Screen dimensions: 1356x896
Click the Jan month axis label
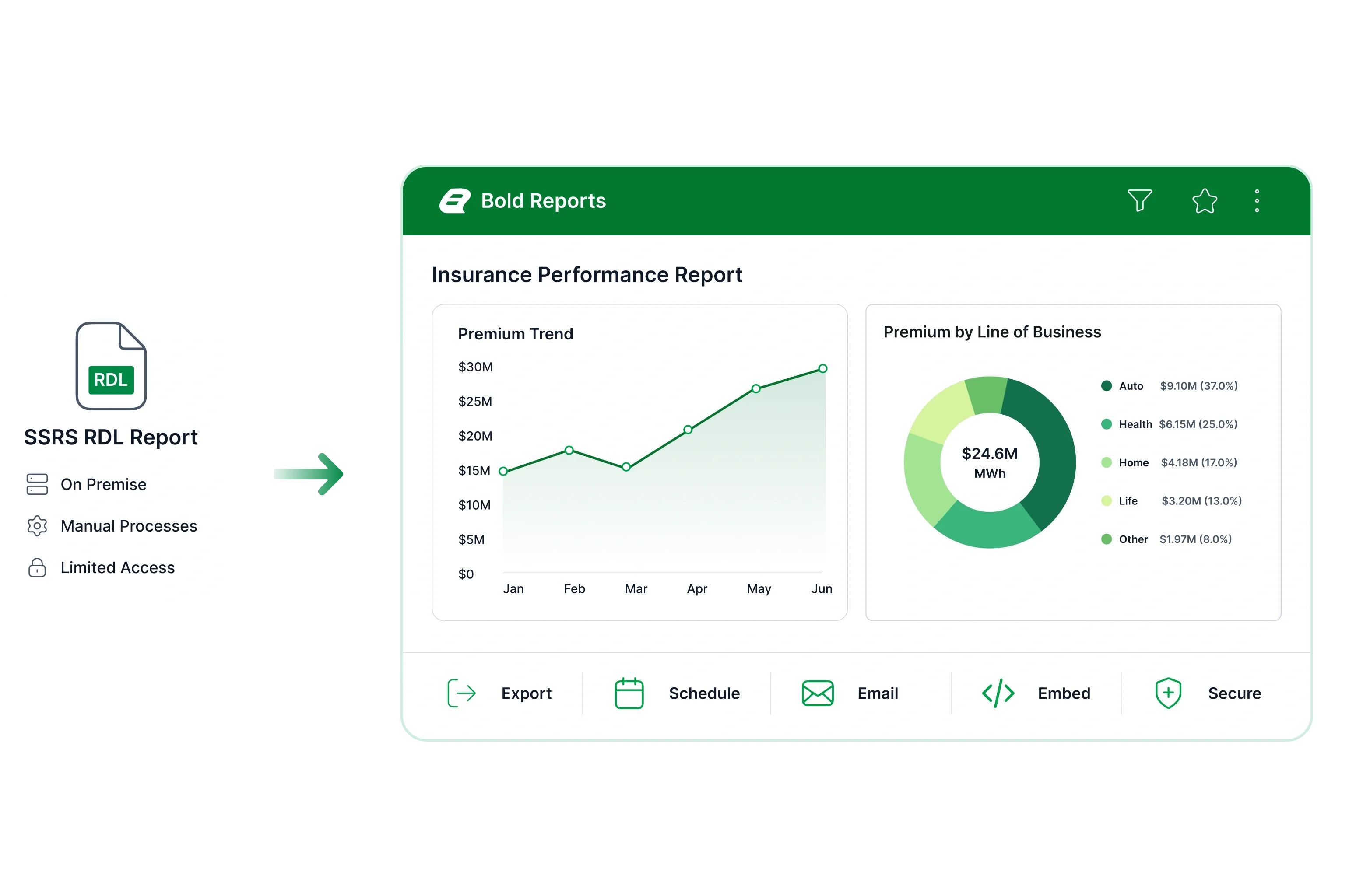513,588
